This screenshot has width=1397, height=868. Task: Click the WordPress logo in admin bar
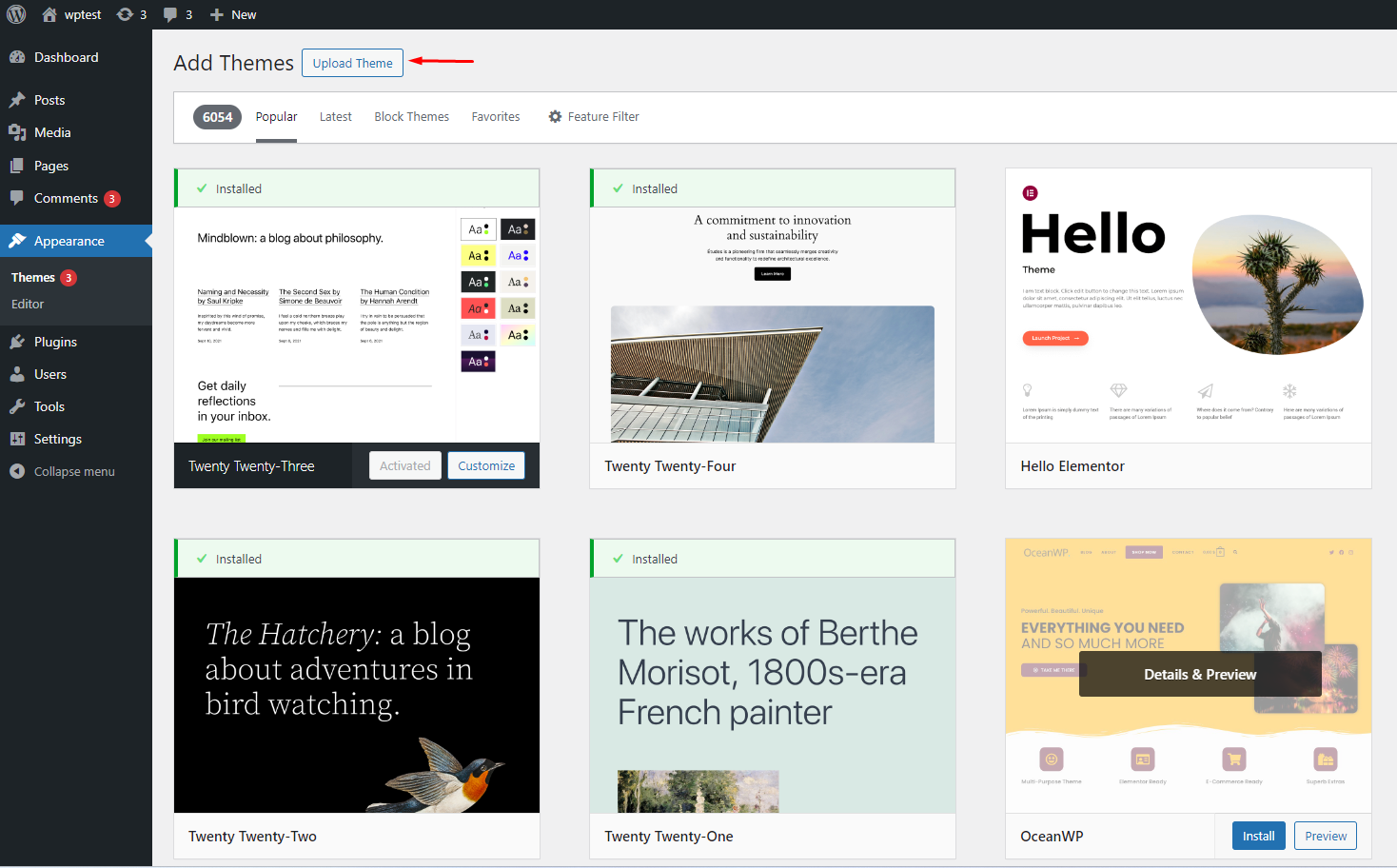[16, 14]
